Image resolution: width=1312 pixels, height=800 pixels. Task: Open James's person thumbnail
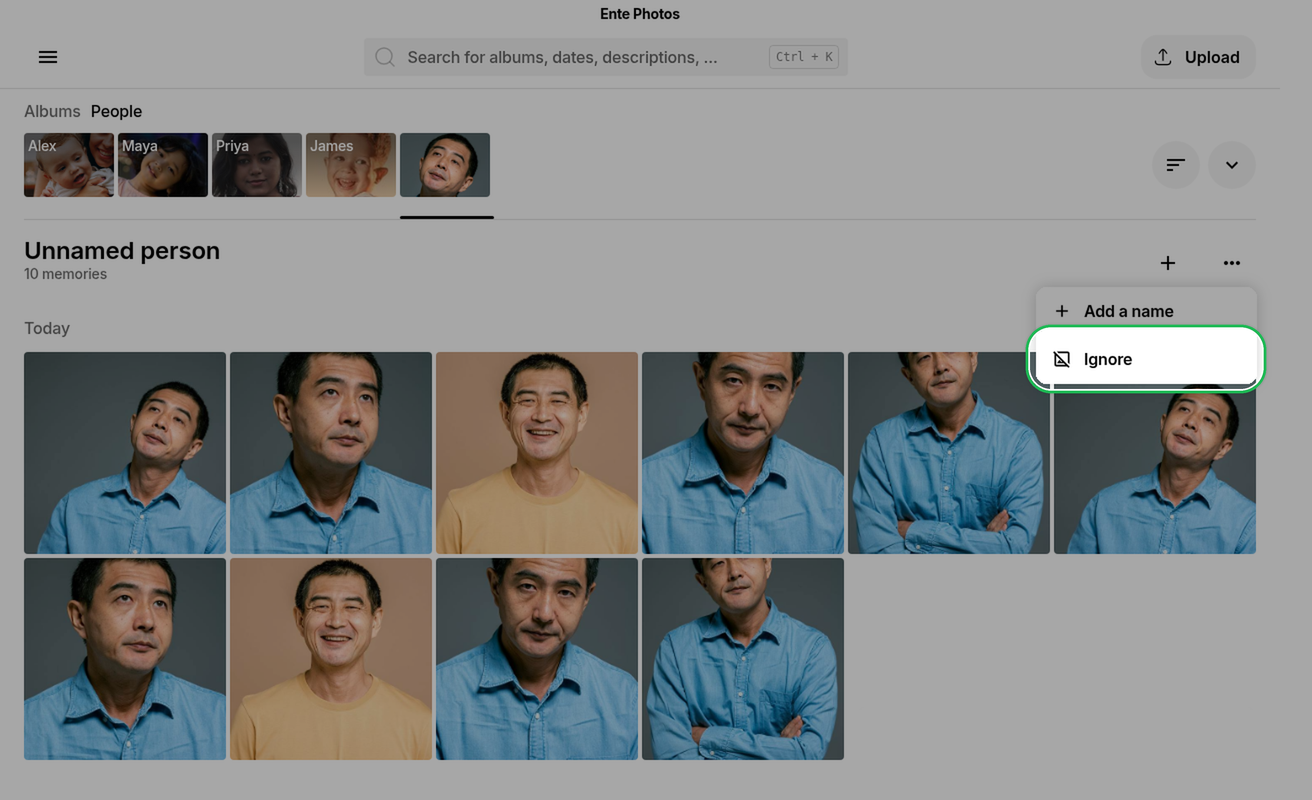tap(351, 165)
